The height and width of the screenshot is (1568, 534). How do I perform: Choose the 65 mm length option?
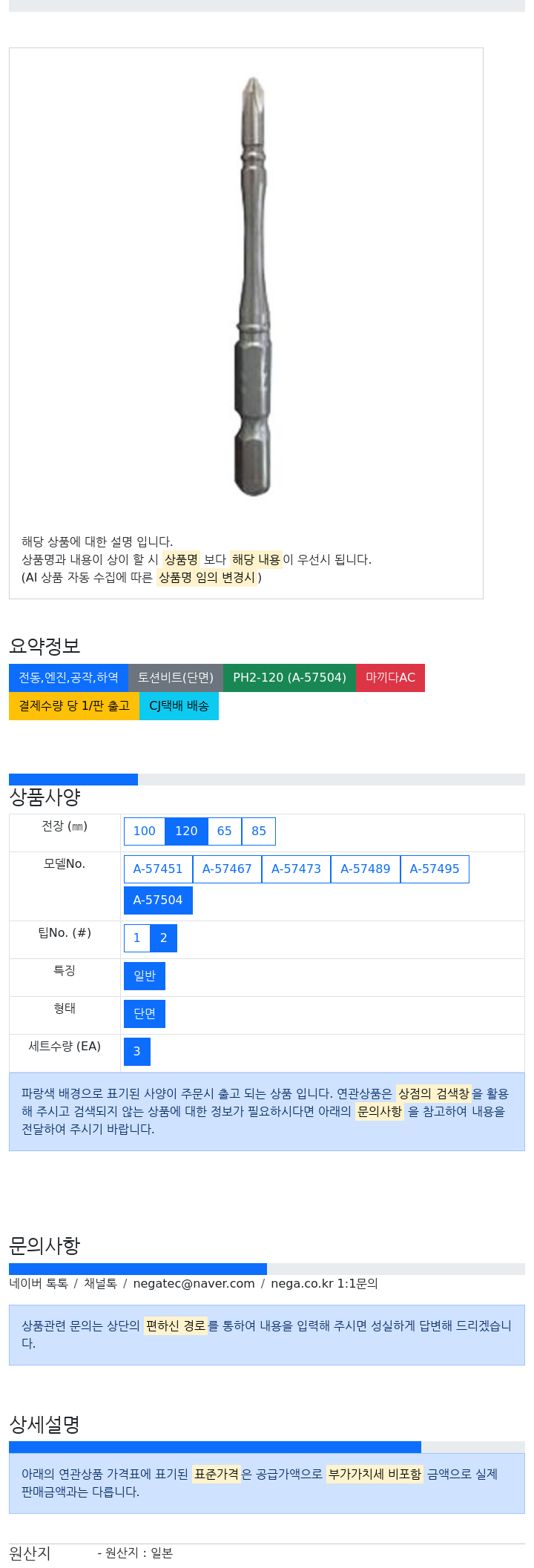click(x=225, y=831)
